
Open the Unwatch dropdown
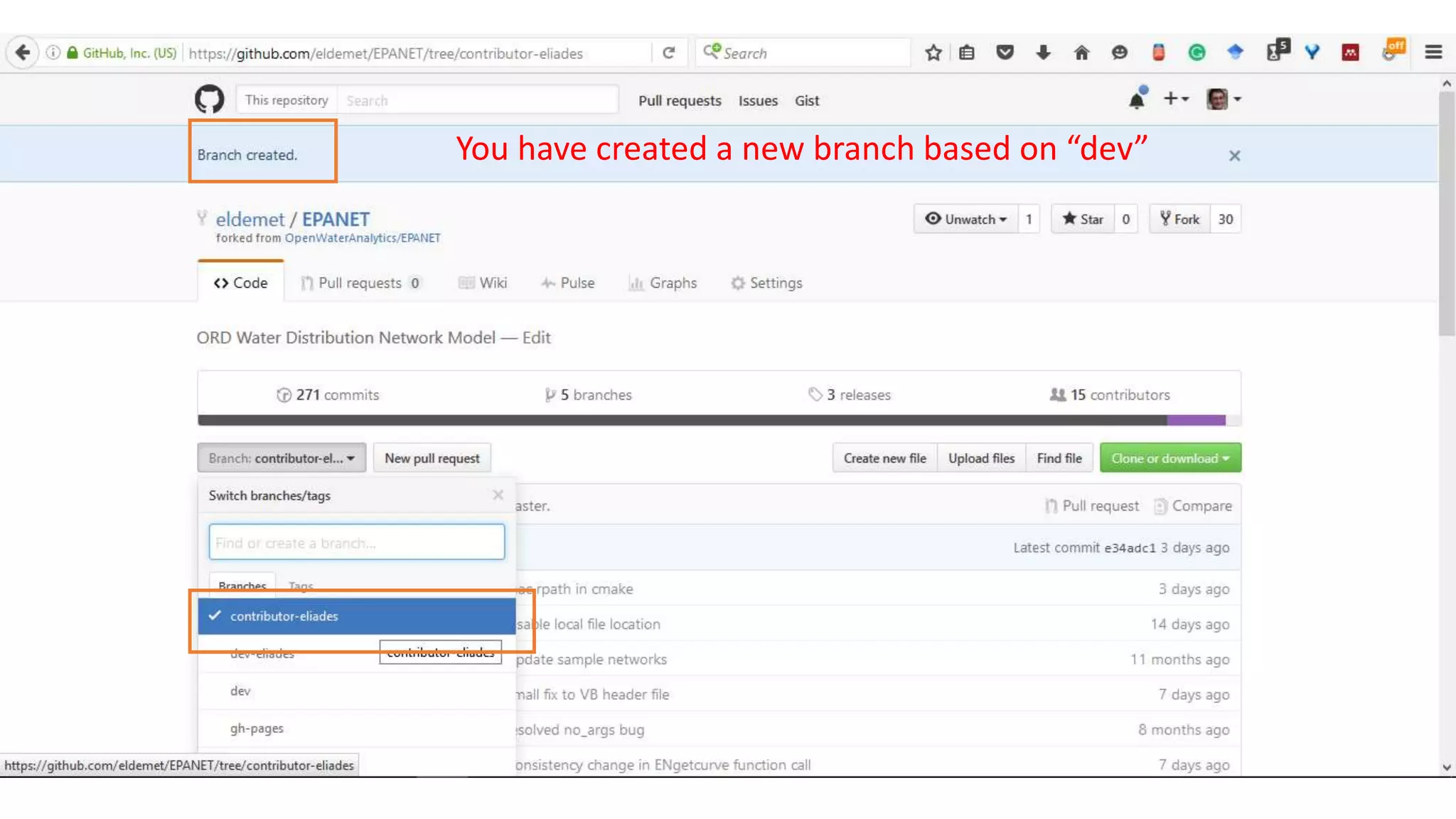(x=965, y=219)
